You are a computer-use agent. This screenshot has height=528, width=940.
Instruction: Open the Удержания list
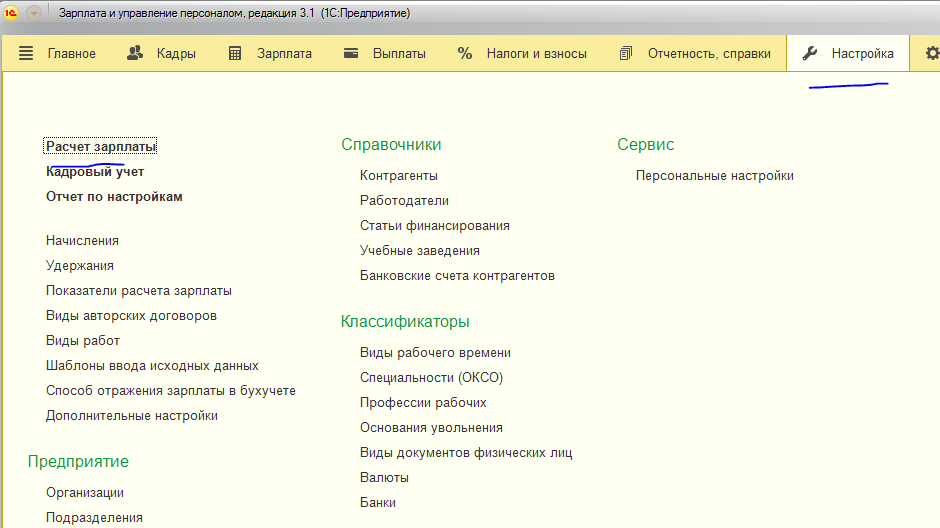pyautogui.click(x=80, y=265)
